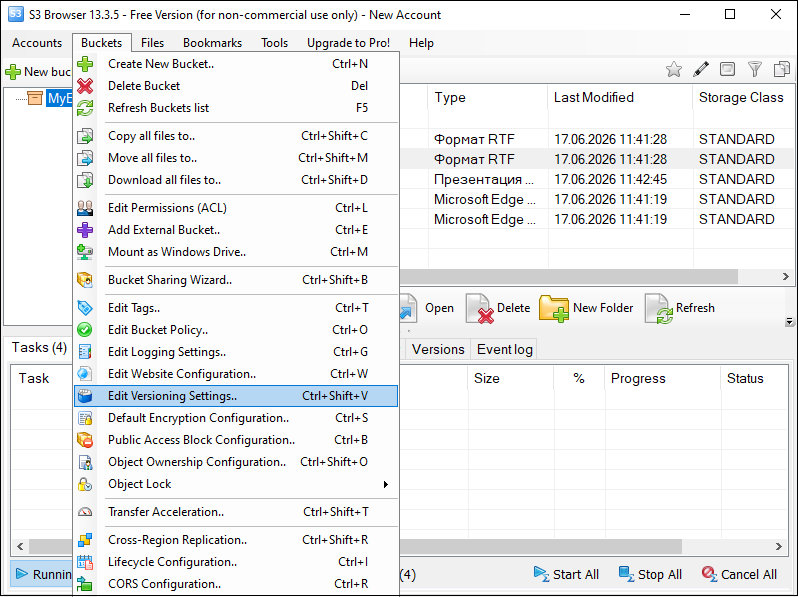
Task: Click the purple Add External Bucket icon
Action: click(85, 230)
